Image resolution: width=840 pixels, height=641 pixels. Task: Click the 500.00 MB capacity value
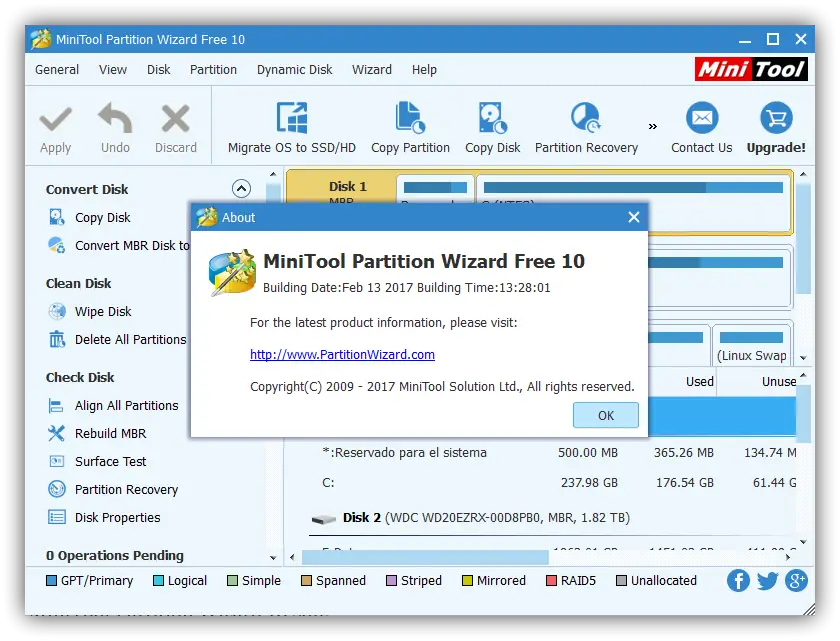588,453
